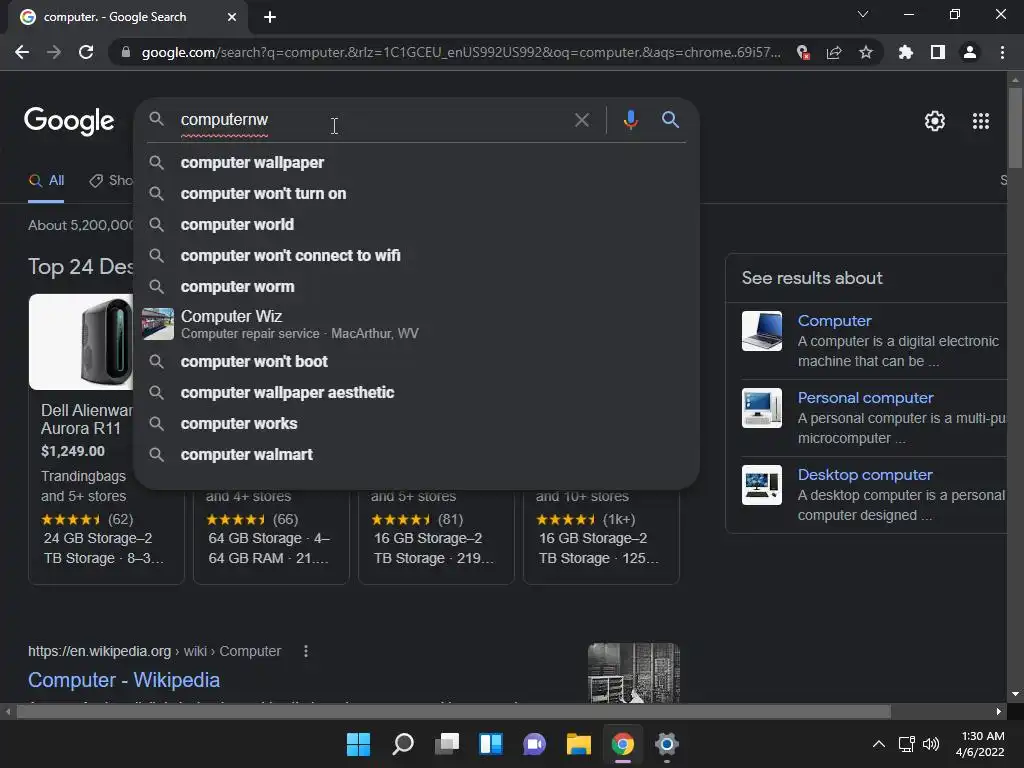This screenshot has height=768, width=1024.
Task: Bookmark this page with the star icon
Action: pyautogui.click(x=866, y=52)
